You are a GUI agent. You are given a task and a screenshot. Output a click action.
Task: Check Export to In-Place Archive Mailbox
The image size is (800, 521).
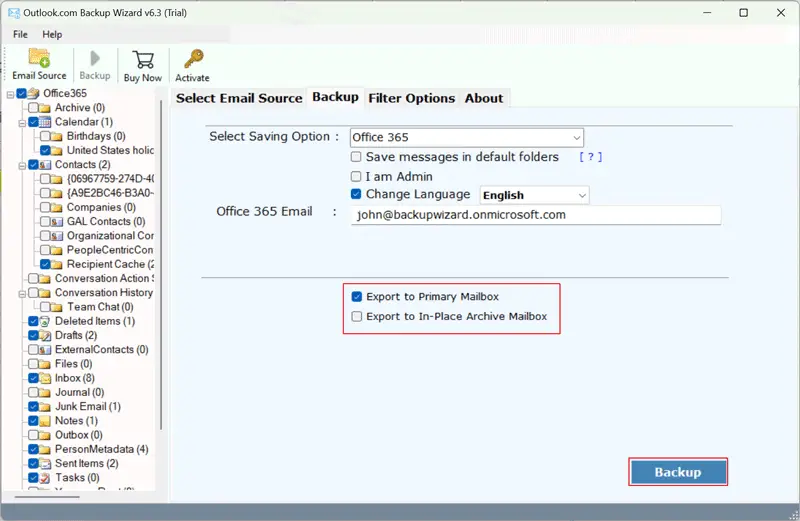click(357, 316)
